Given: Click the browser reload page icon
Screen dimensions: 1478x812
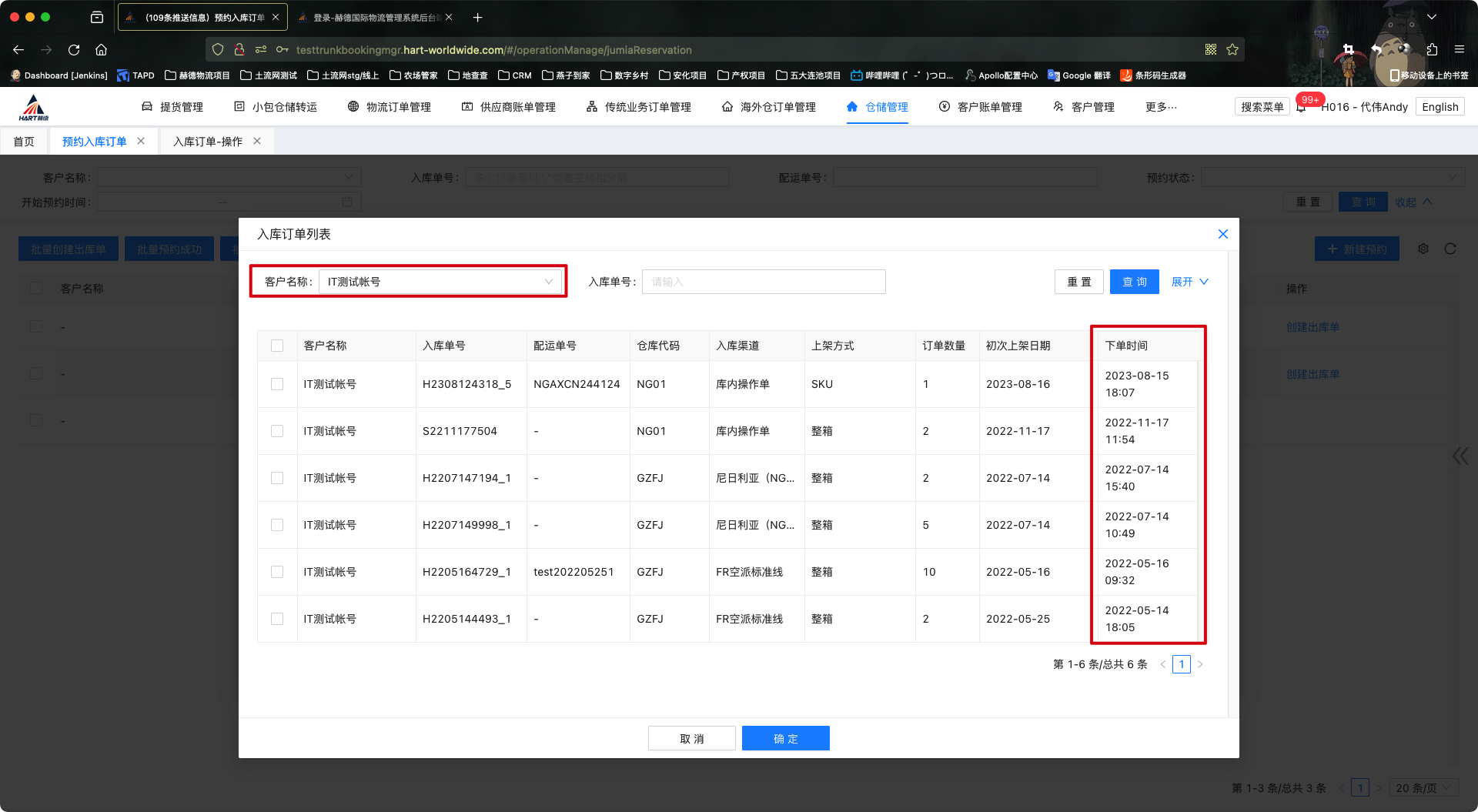Looking at the screenshot, I should 74,50.
